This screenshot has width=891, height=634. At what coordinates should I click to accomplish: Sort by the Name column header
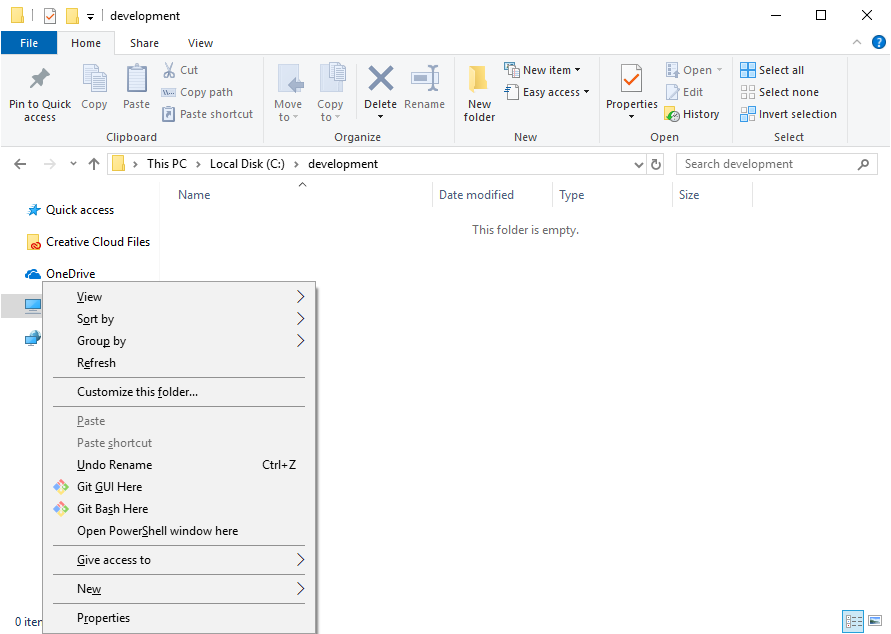pos(194,195)
